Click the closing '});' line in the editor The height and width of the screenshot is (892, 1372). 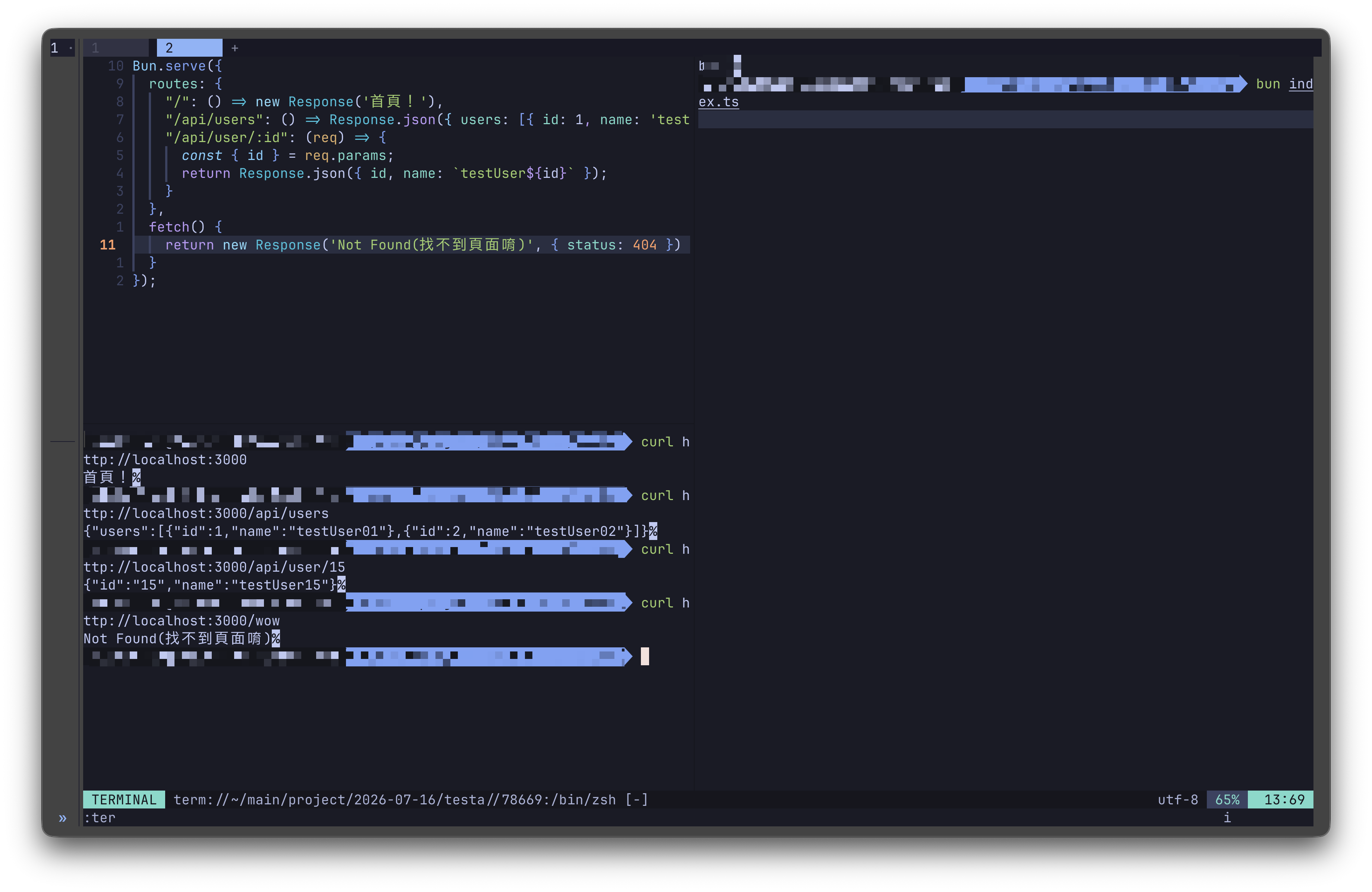144,280
